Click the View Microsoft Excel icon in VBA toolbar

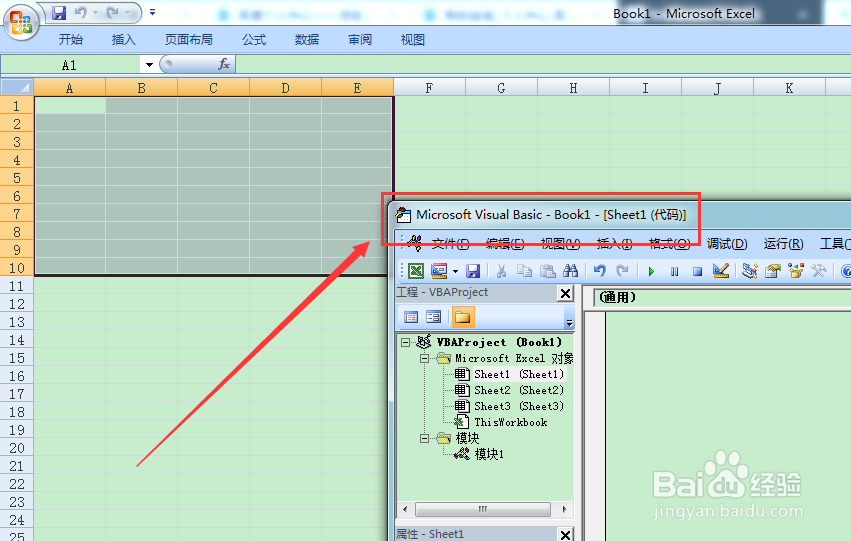(416, 270)
